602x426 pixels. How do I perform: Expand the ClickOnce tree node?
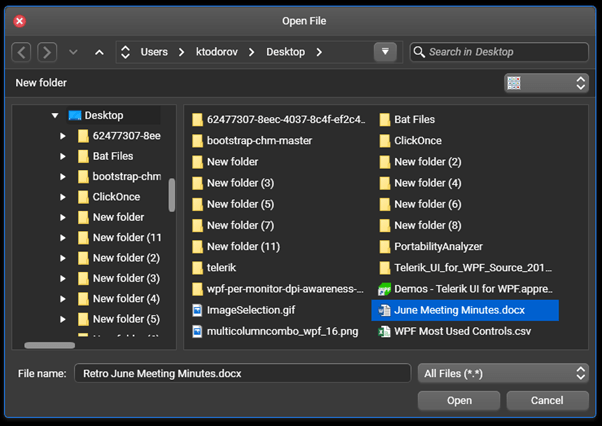click(63, 197)
